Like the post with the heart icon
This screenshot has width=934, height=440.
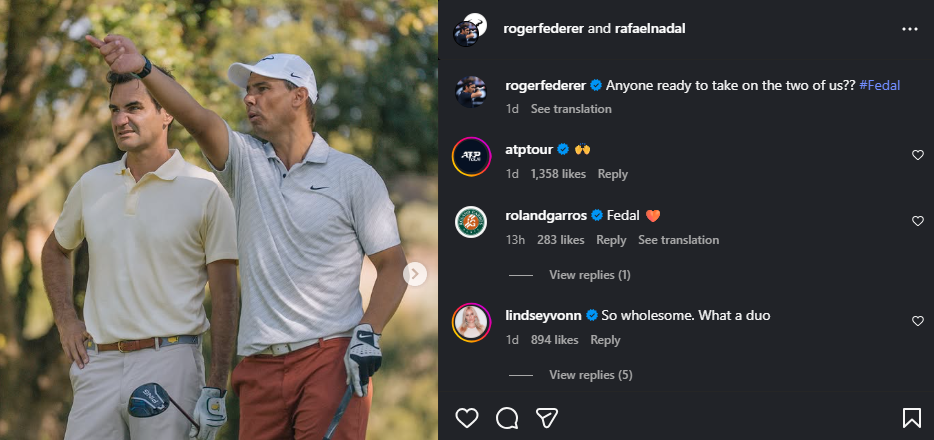coord(466,417)
